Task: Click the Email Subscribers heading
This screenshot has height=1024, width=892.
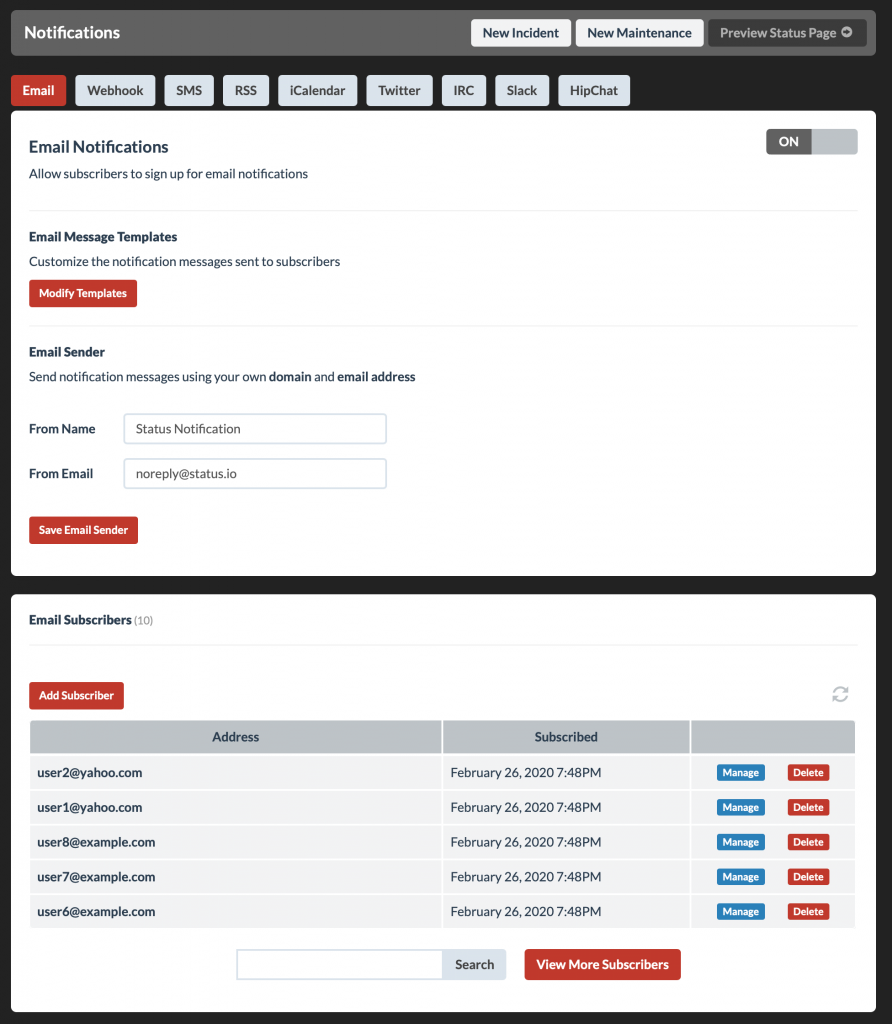Action: click(80, 620)
